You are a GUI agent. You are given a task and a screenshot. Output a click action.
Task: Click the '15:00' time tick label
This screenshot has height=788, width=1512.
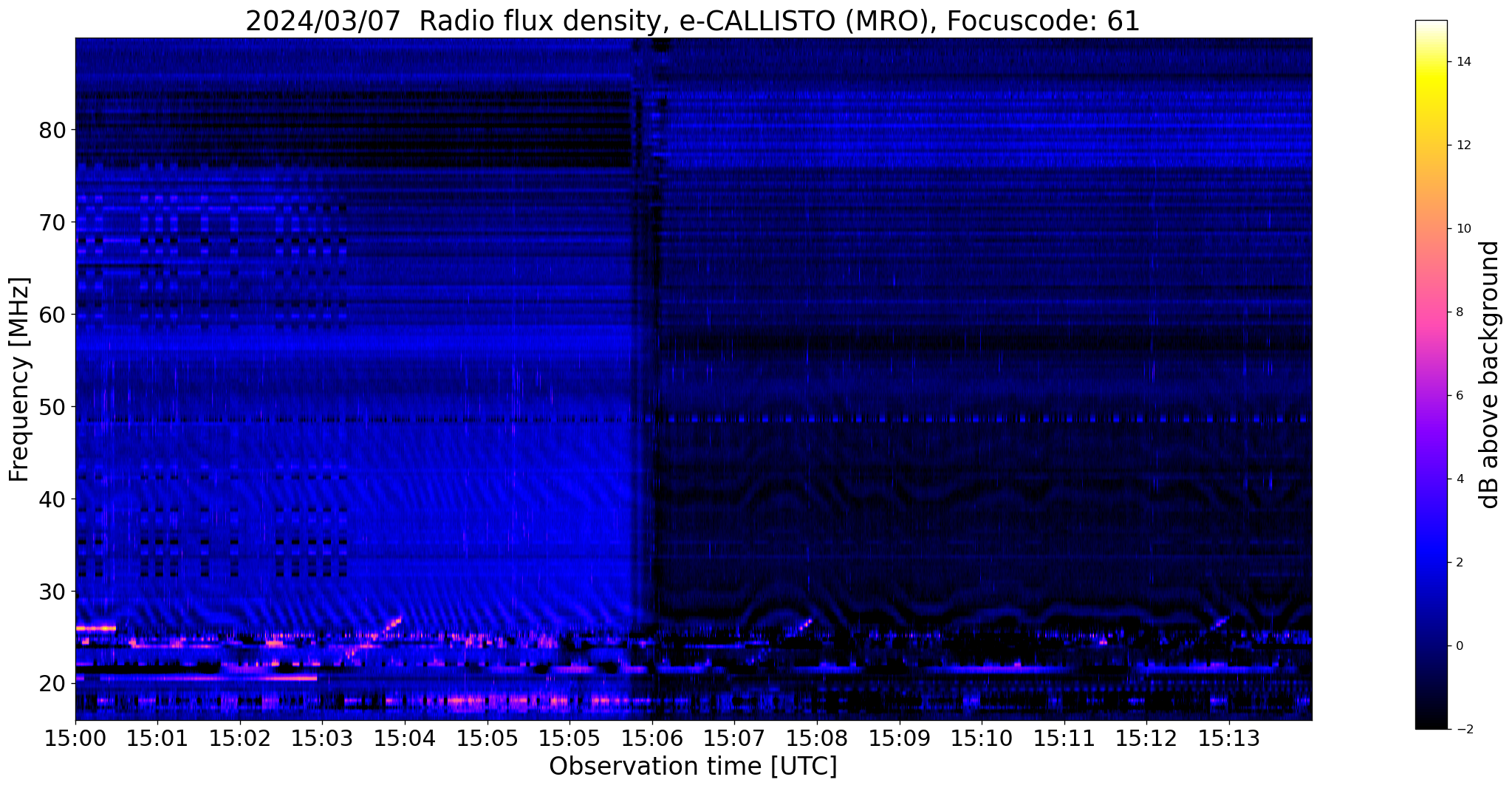pyautogui.click(x=75, y=738)
